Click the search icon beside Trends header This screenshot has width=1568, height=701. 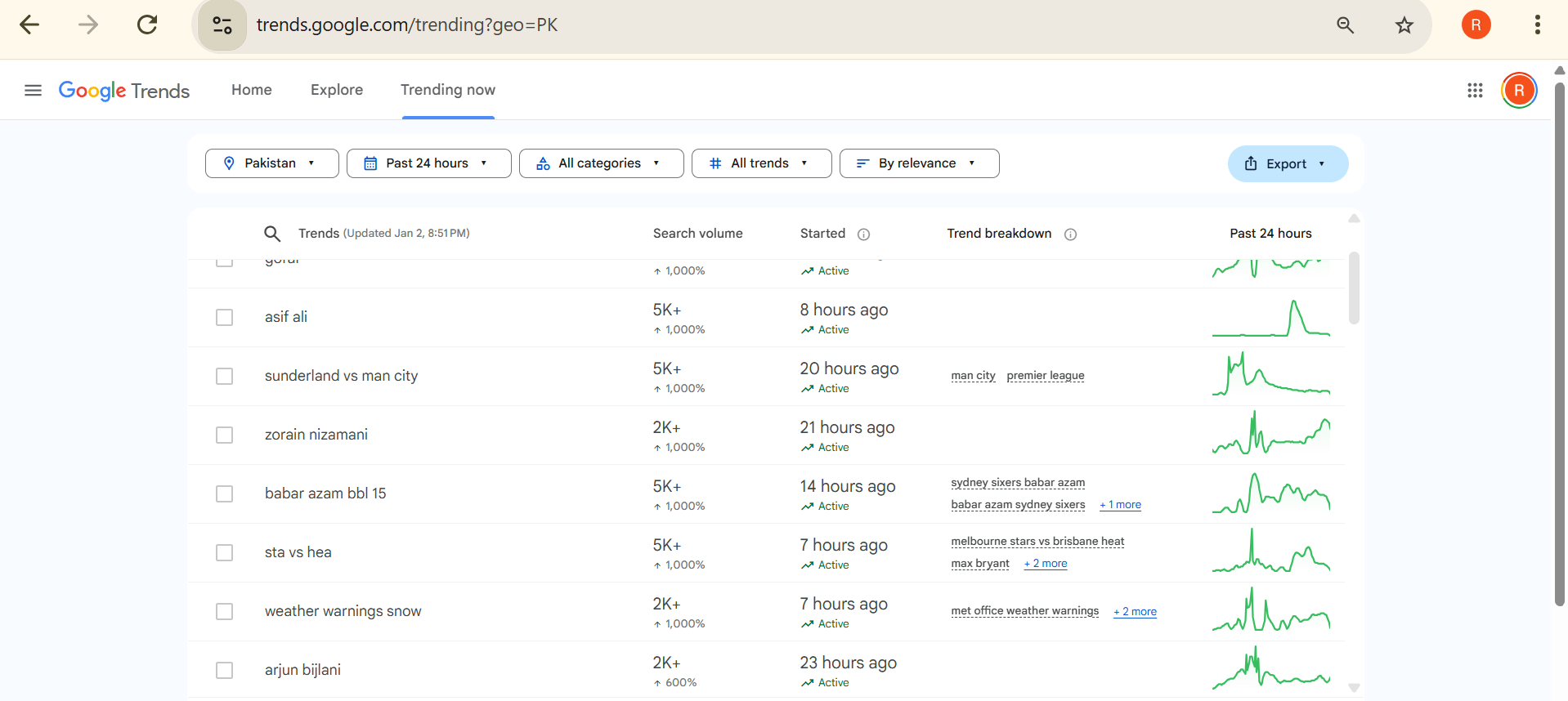(x=272, y=234)
